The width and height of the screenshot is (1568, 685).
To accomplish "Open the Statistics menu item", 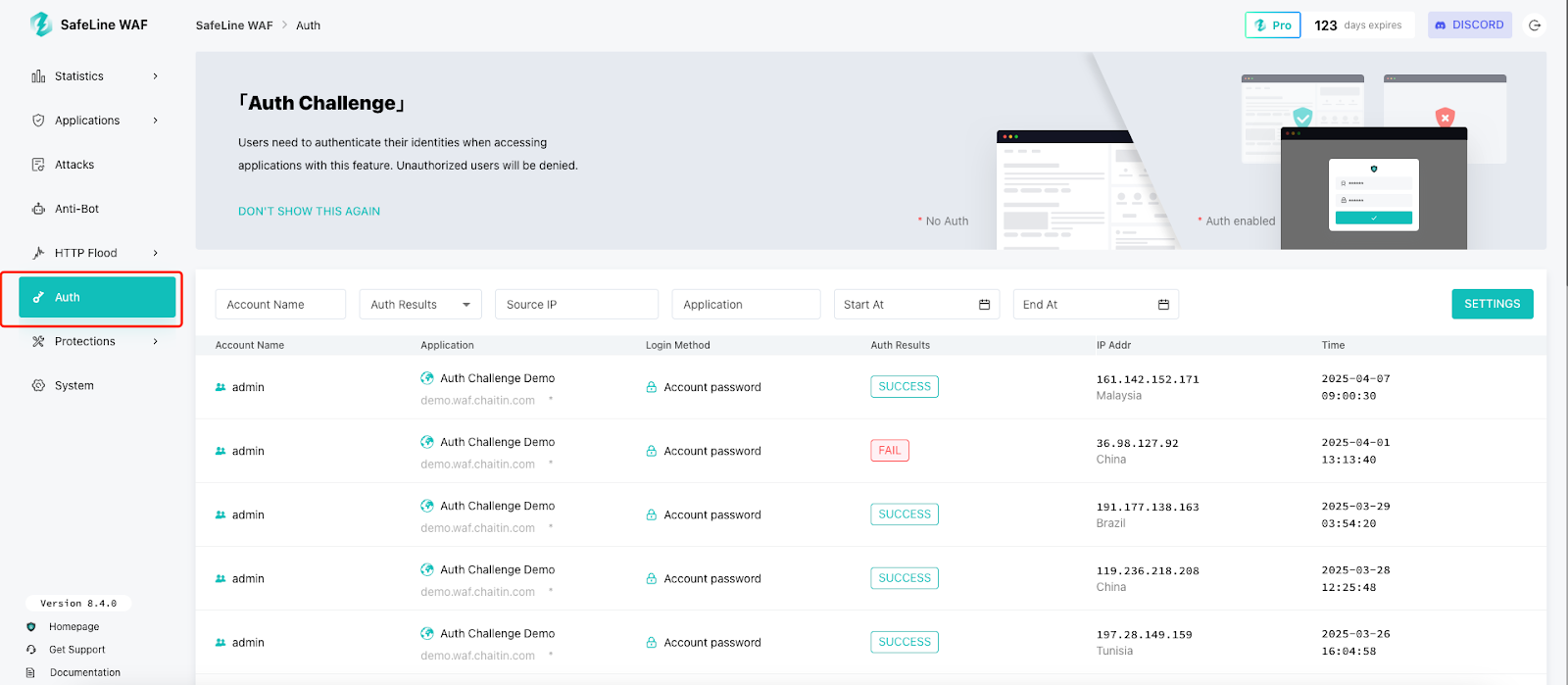I will [97, 76].
